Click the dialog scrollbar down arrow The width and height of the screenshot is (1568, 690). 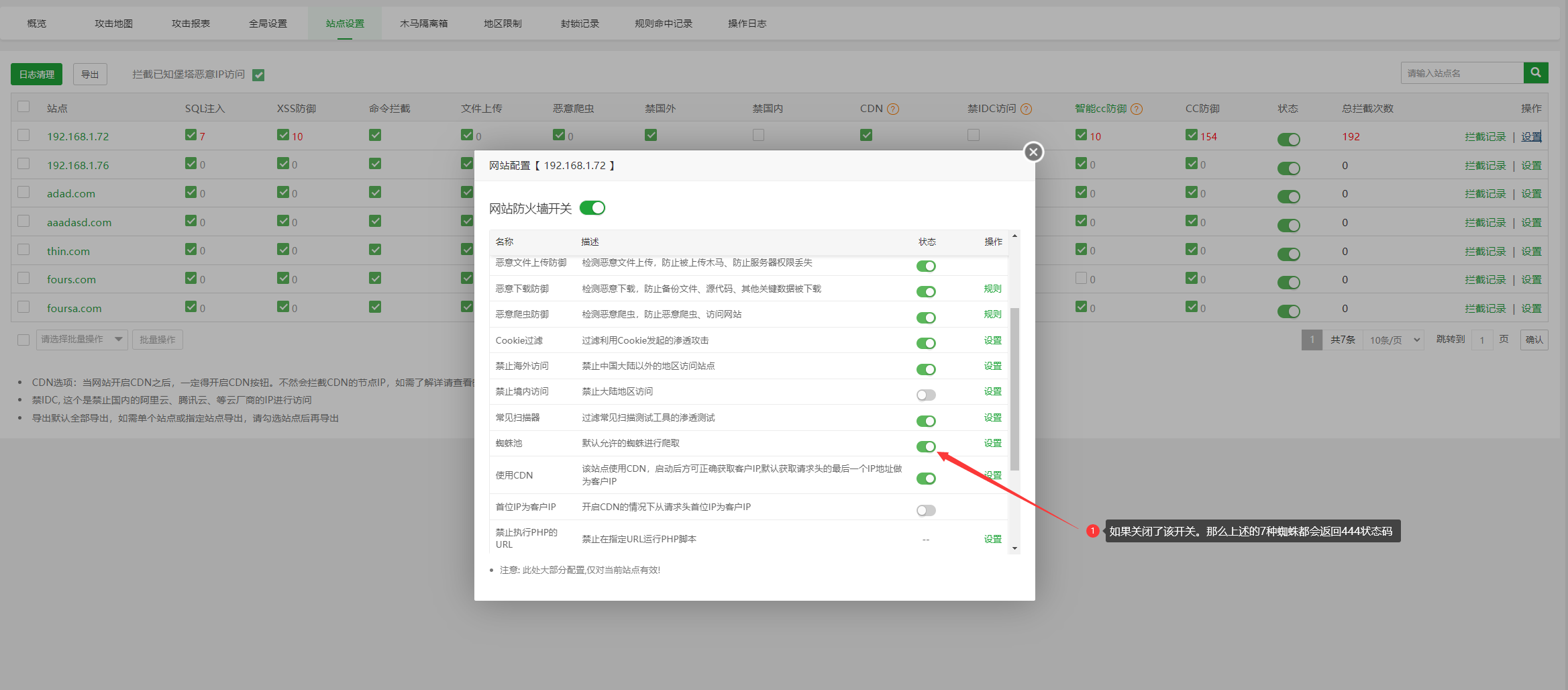1014,548
